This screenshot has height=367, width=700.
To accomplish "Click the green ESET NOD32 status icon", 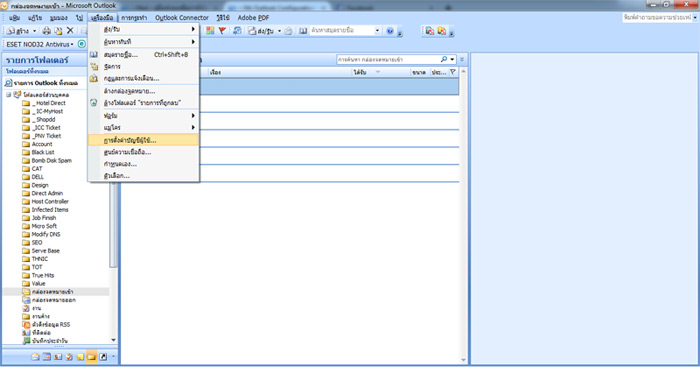I will click(x=82, y=44).
